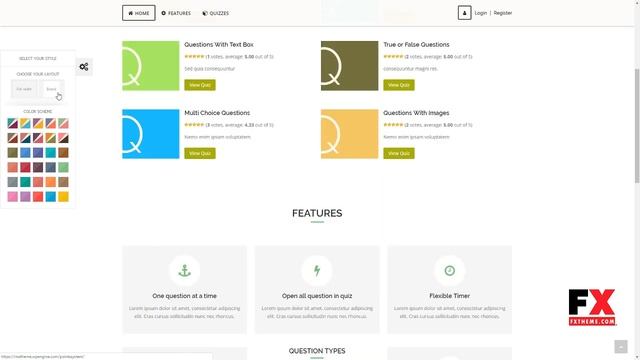
Task: Click the yellow Q thumbnail for Questions With Images
Action: [x=349, y=134]
